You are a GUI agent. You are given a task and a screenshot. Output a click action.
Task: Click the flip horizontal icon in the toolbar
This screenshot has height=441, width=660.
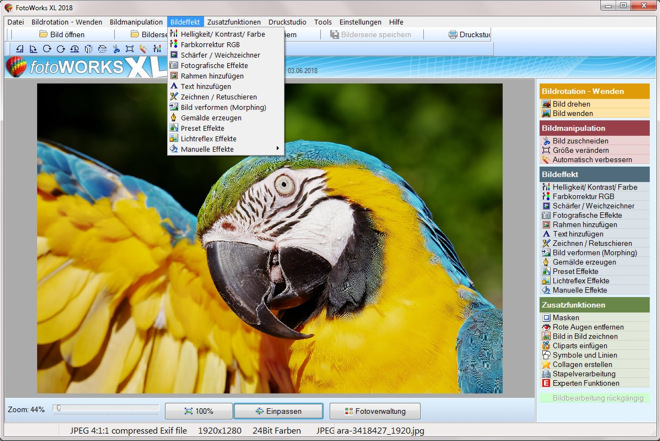(88, 49)
